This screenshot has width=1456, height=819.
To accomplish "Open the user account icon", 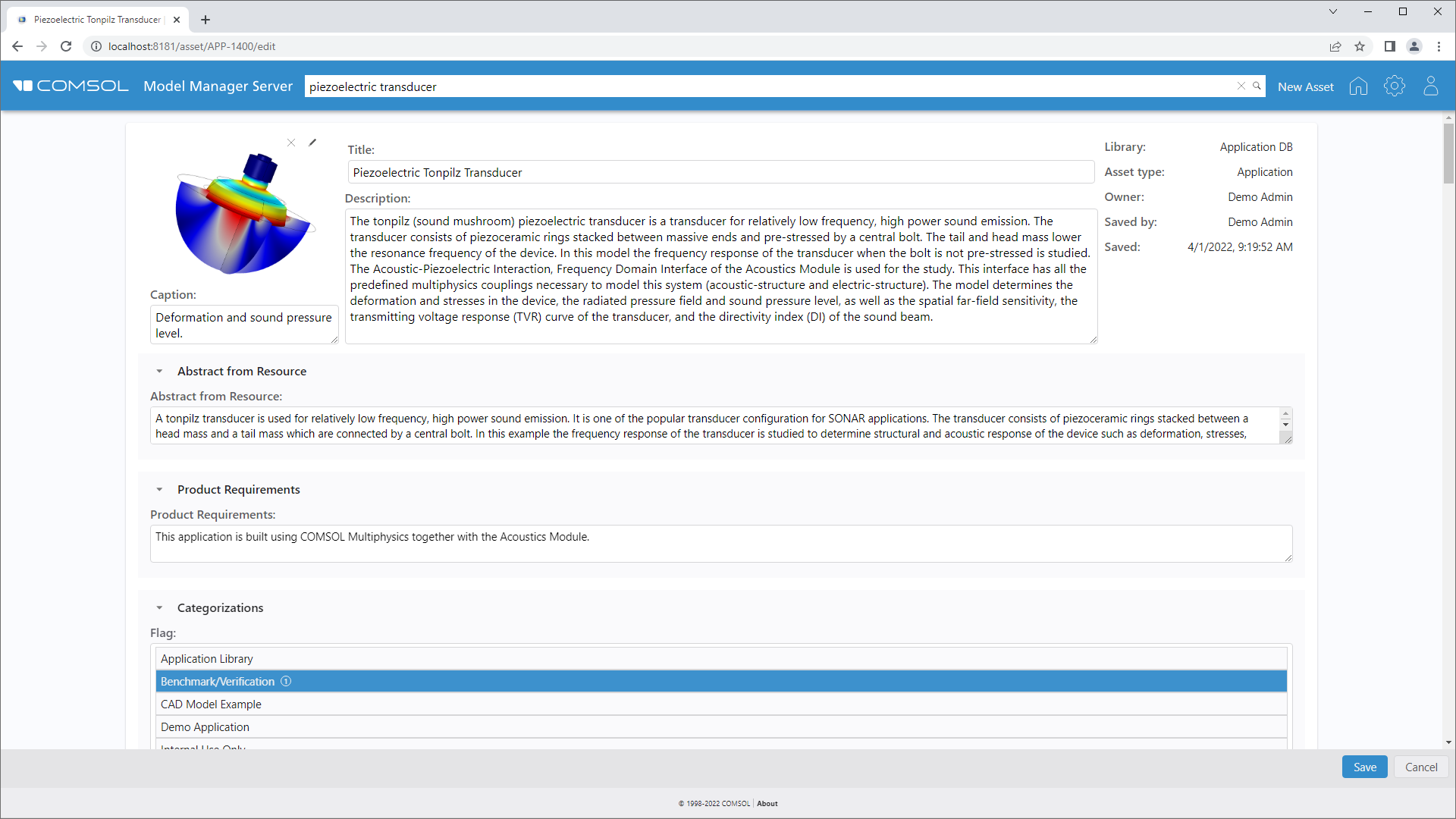I will click(1430, 86).
